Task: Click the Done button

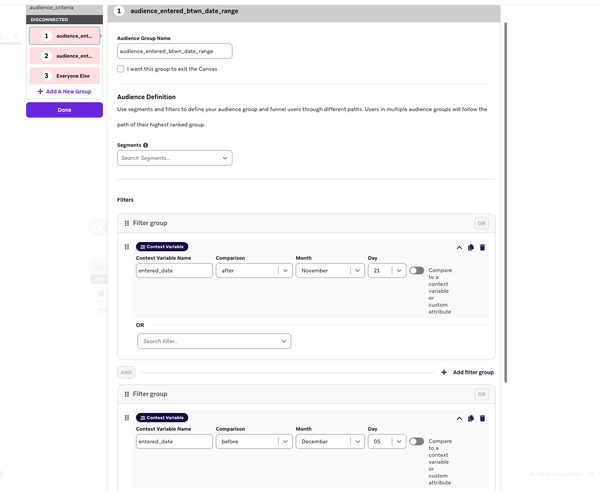Action: pyautogui.click(x=64, y=110)
